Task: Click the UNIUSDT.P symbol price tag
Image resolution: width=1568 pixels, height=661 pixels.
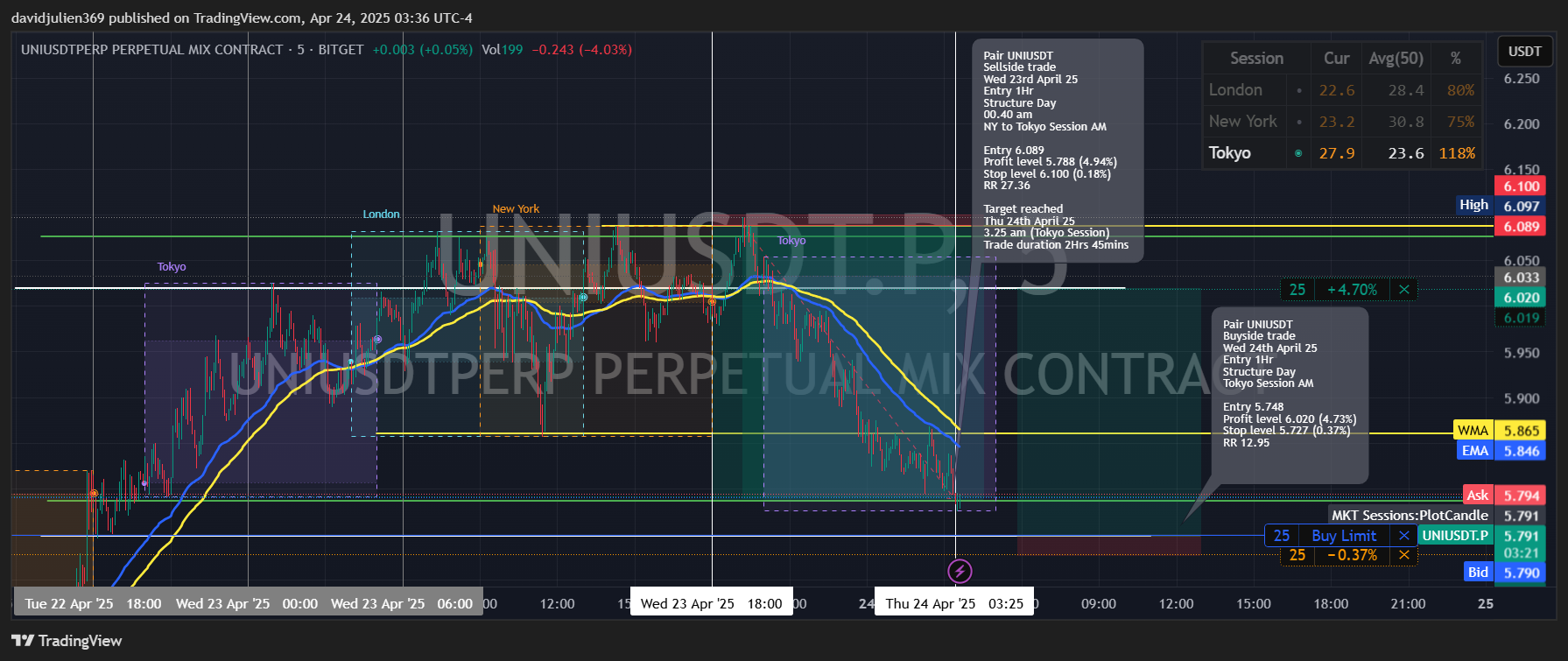Action: [x=1455, y=536]
